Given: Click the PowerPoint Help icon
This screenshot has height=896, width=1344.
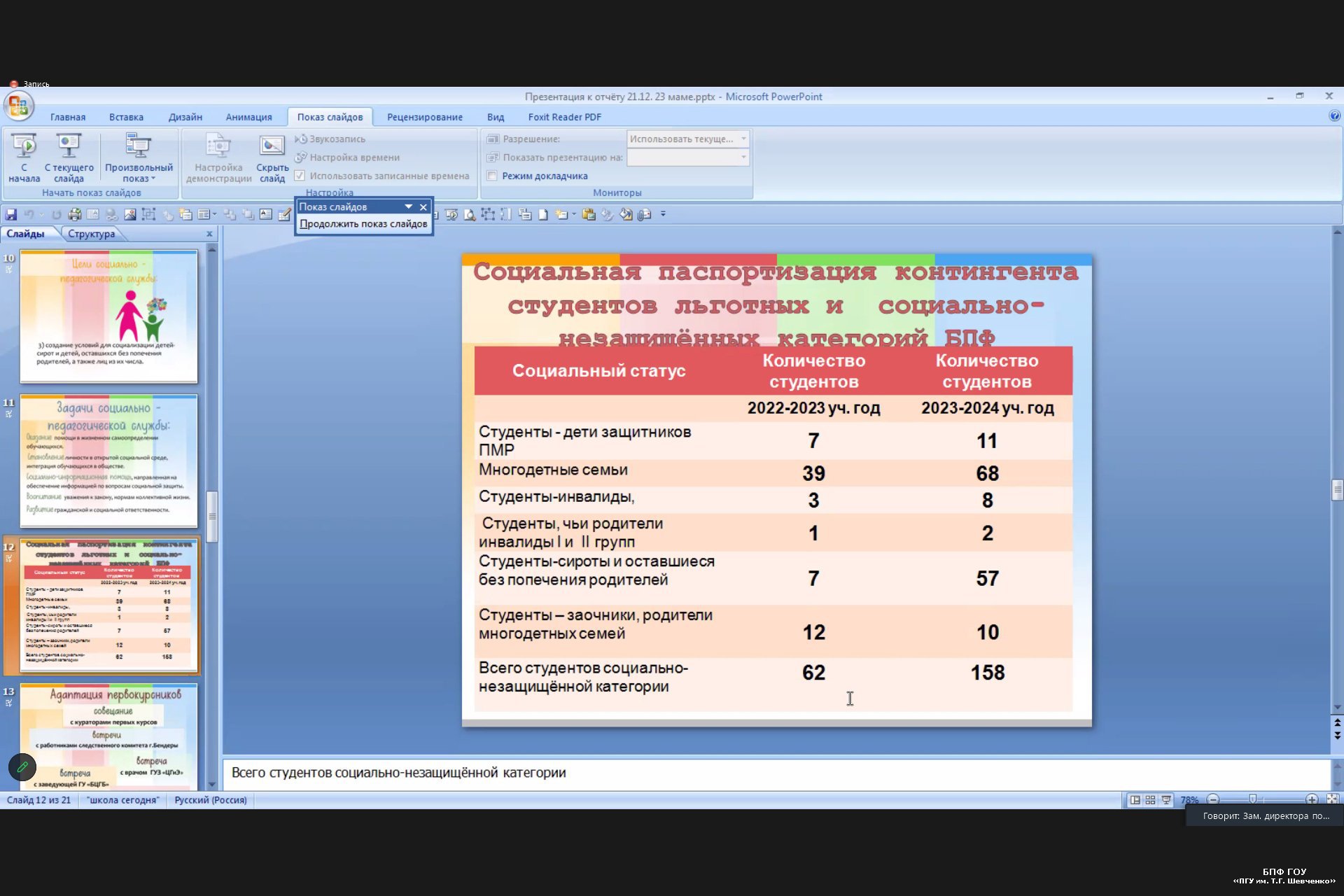Looking at the screenshot, I should pyautogui.click(x=1335, y=116).
